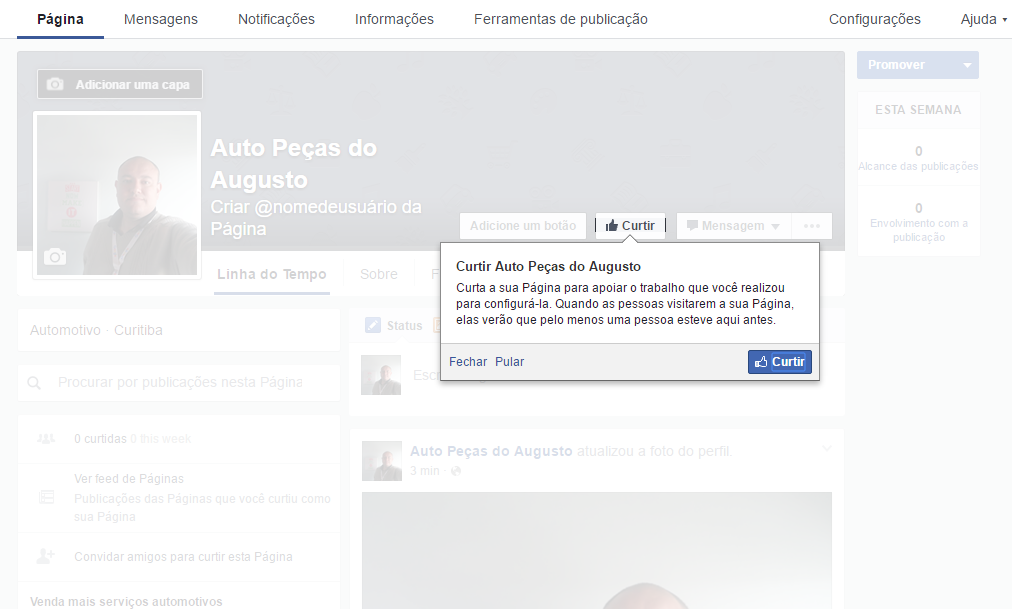Click the pencil icon beside Status
This screenshot has width=1012, height=609.
(372, 325)
